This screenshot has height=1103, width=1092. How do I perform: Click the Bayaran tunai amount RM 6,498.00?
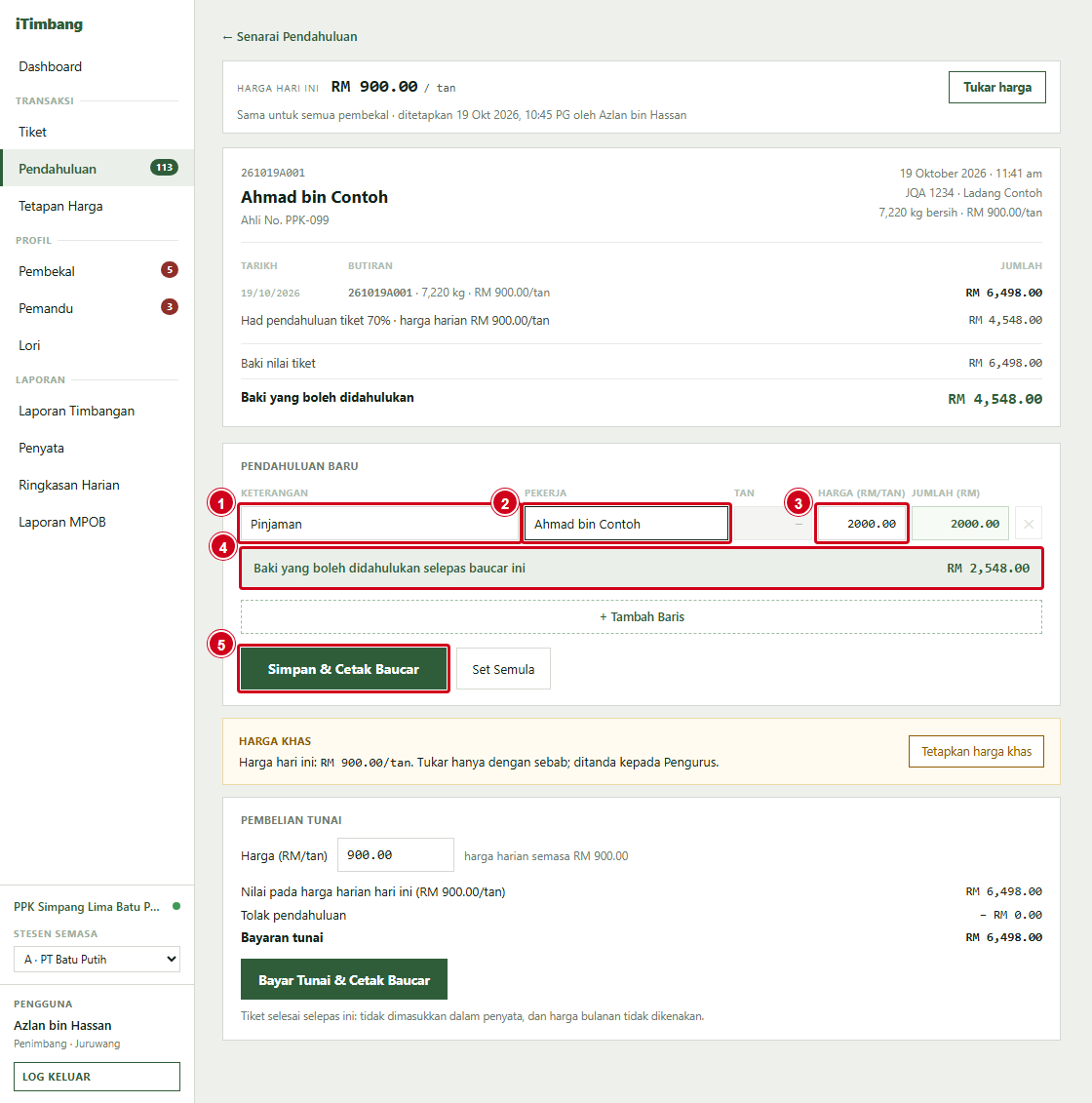pyautogui.click(x=1003, y=937)
